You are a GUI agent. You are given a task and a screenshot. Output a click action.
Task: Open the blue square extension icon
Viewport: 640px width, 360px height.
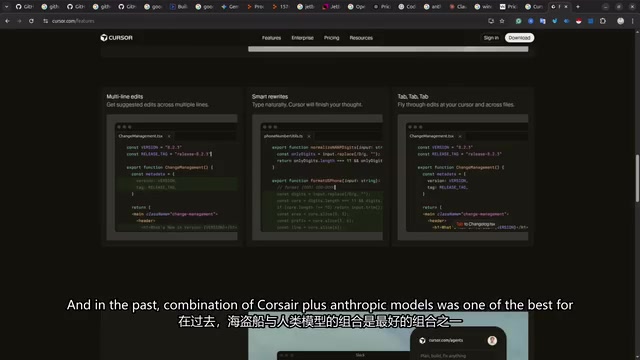click(591, 21)
